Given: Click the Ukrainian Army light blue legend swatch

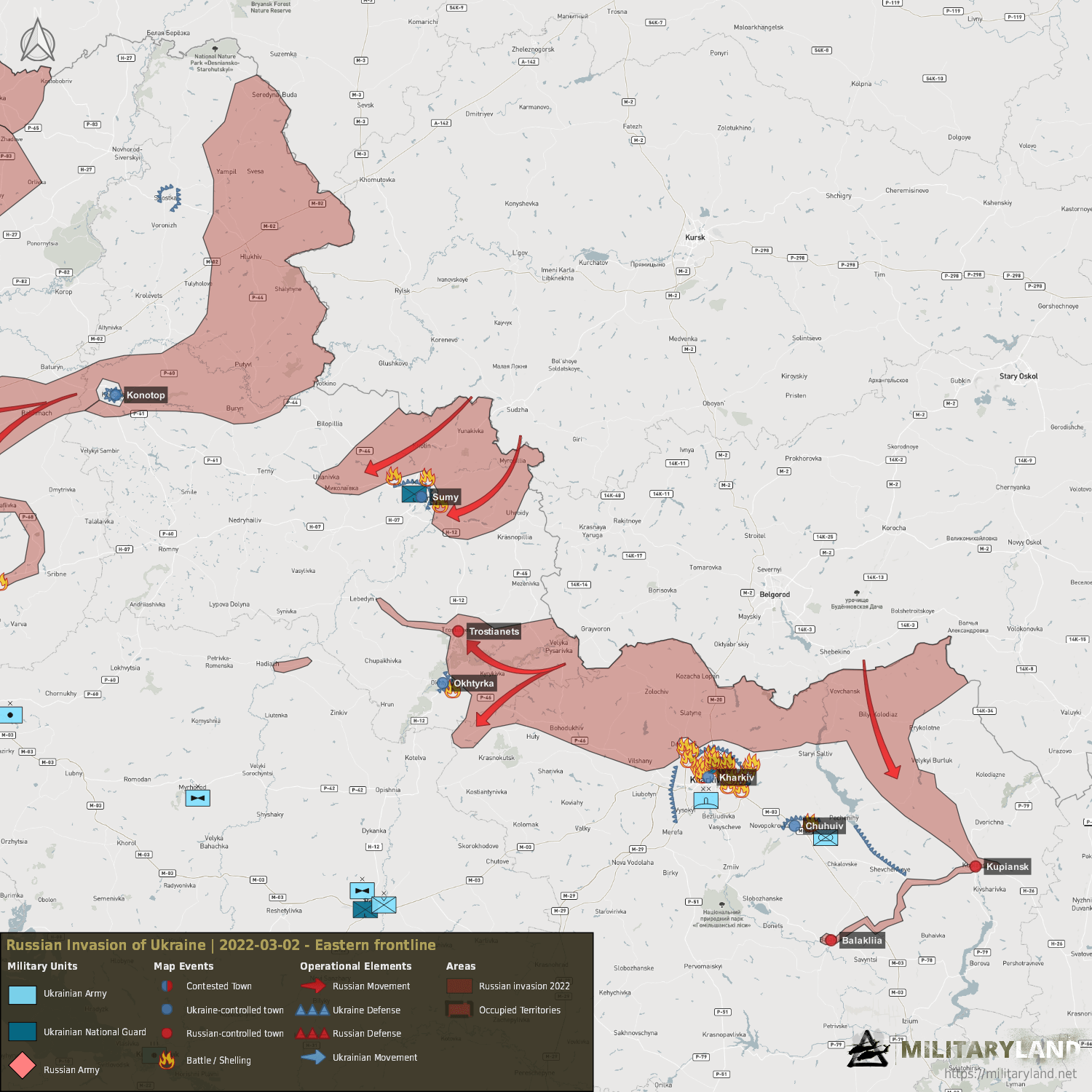Looking at the screenshot, I should click(23, 995).
